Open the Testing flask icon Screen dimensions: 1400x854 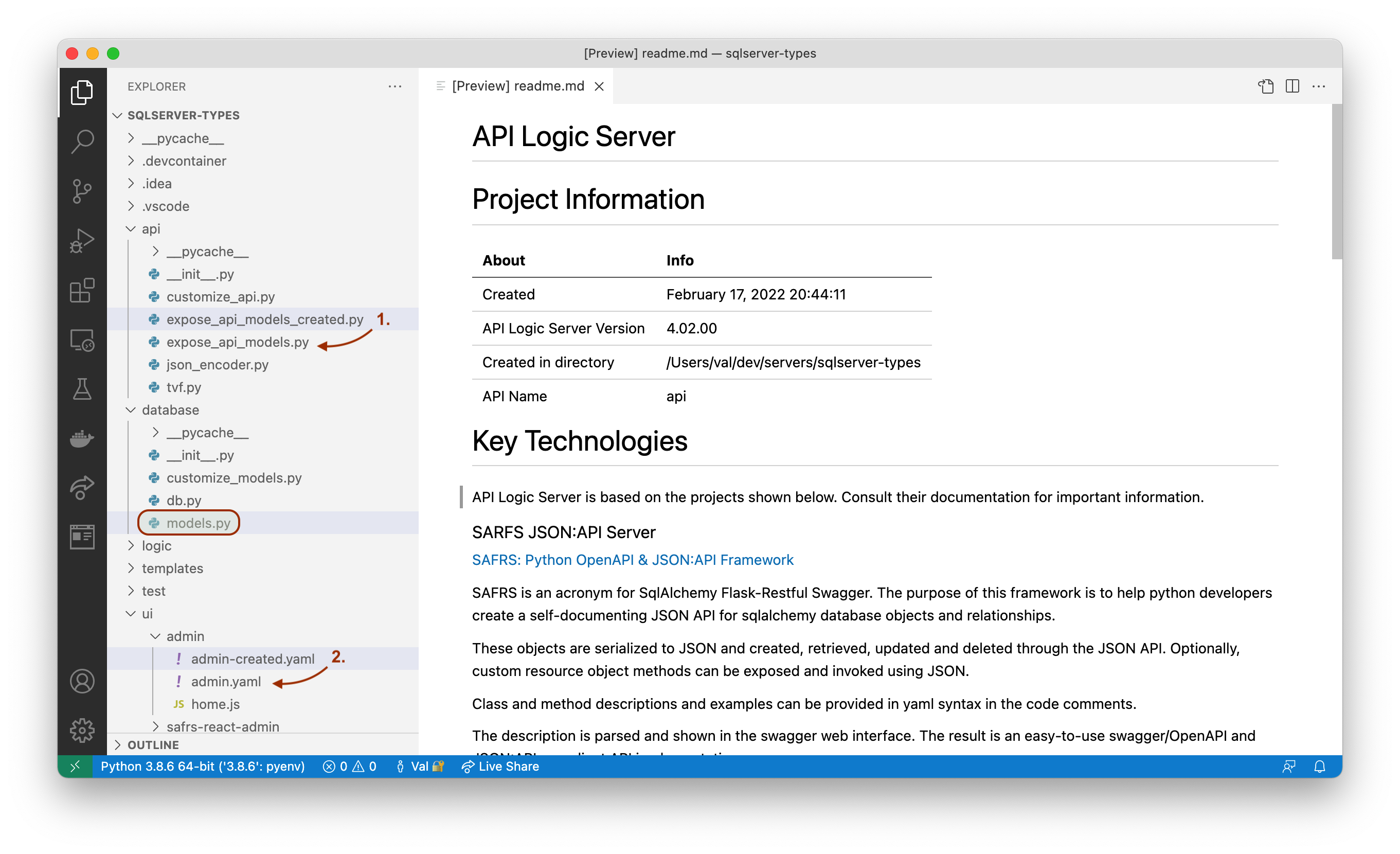click(82, 389)
